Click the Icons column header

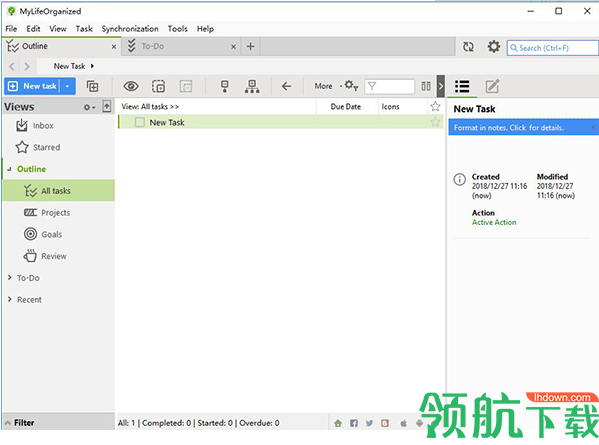[x=390, y=107]
